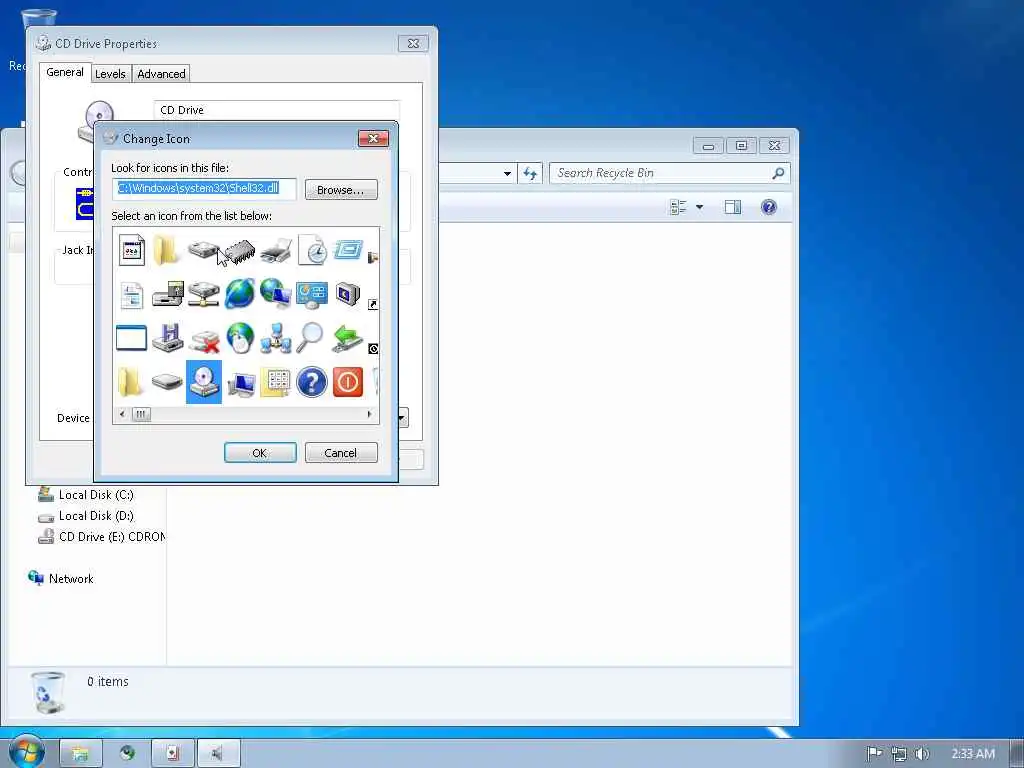Open Windows Explorer from the taskbar

(x=81, y=754)
